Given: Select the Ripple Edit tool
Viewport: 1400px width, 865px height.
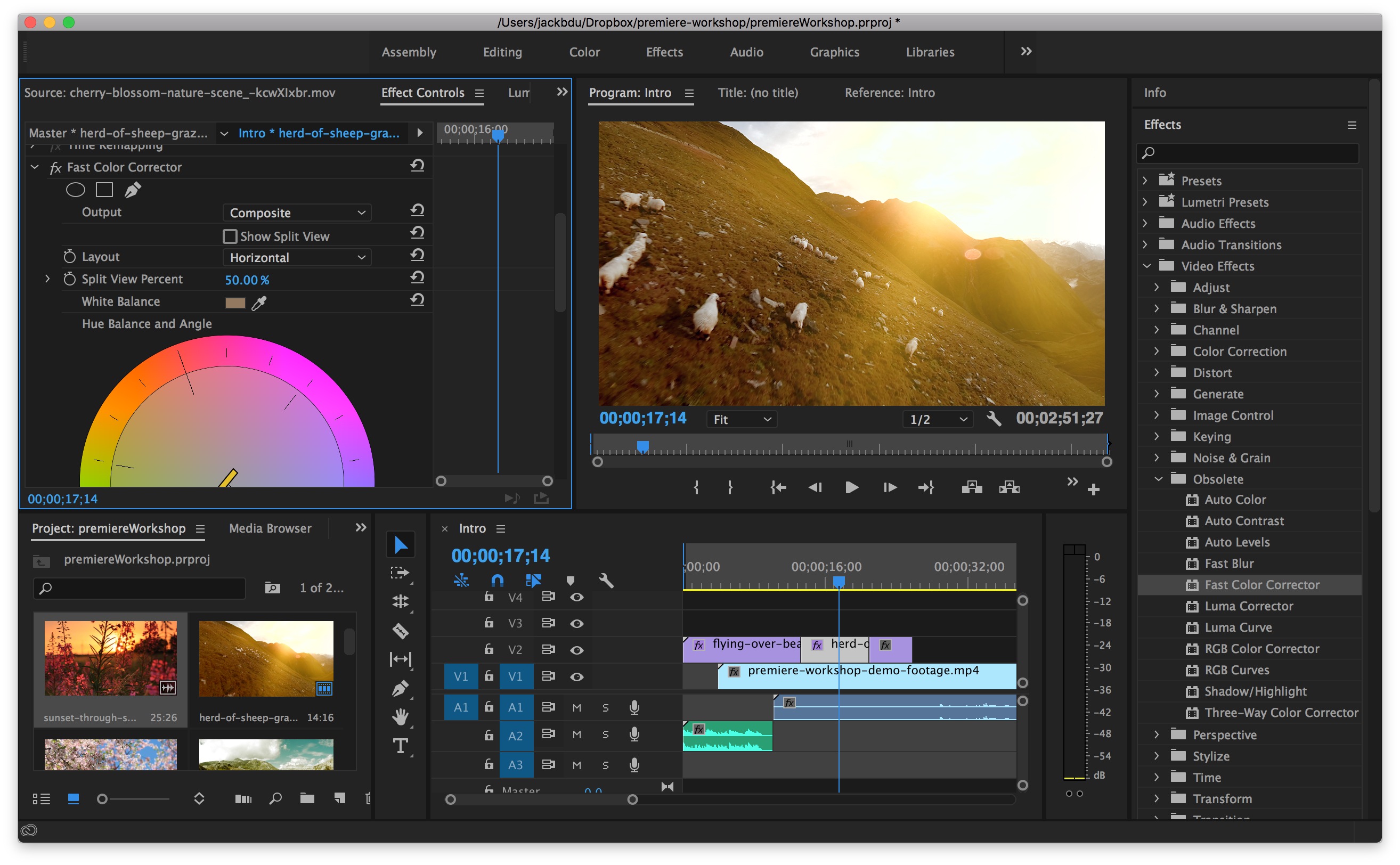Looking at the screenshot, I should point(400,601).
